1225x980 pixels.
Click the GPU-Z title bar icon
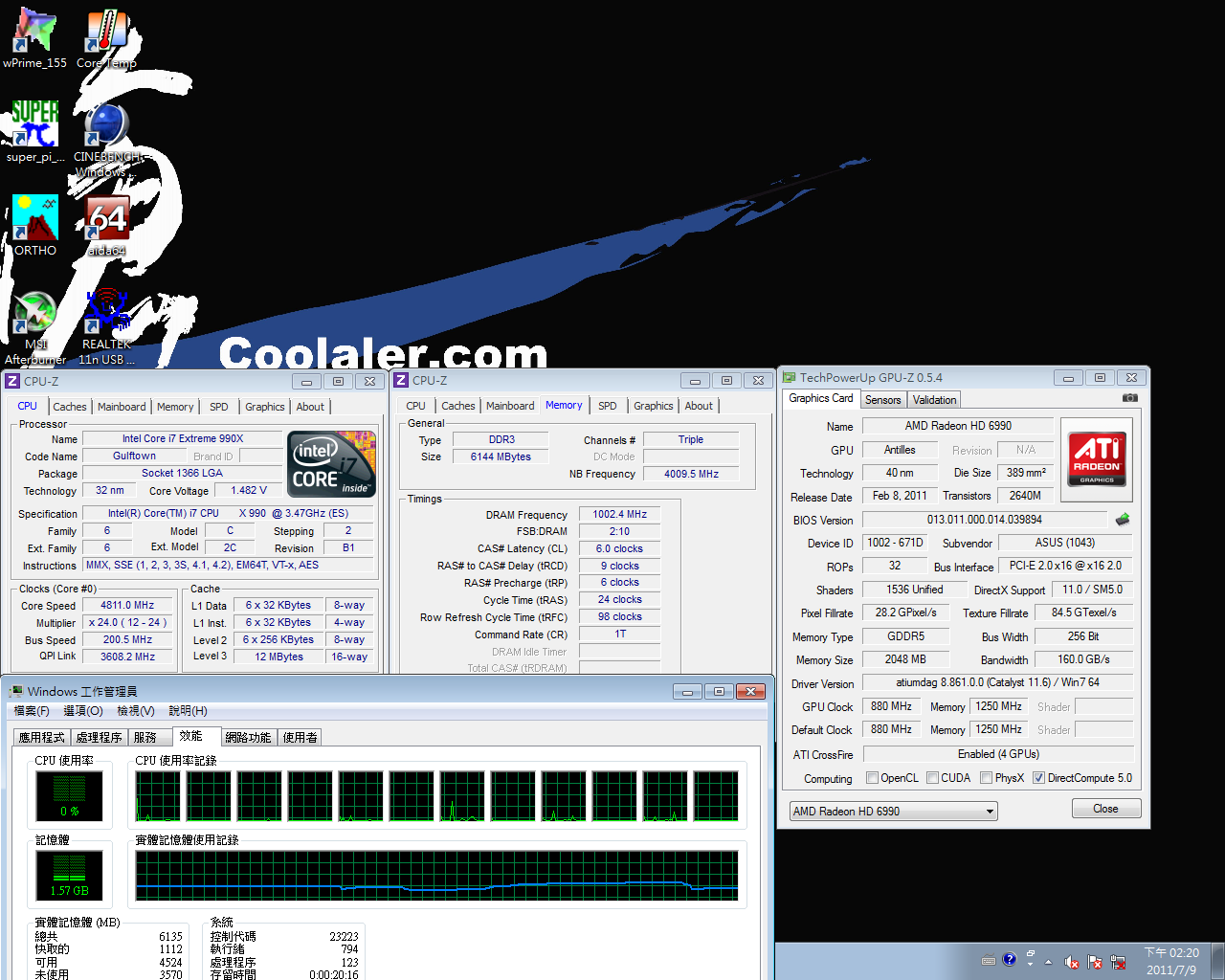790,378
